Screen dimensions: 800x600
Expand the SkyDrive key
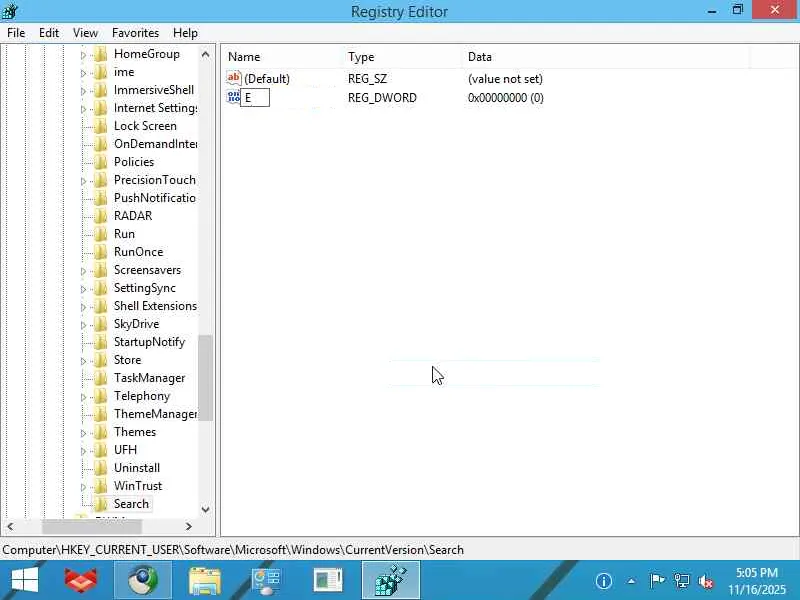(x=83, y=325)
